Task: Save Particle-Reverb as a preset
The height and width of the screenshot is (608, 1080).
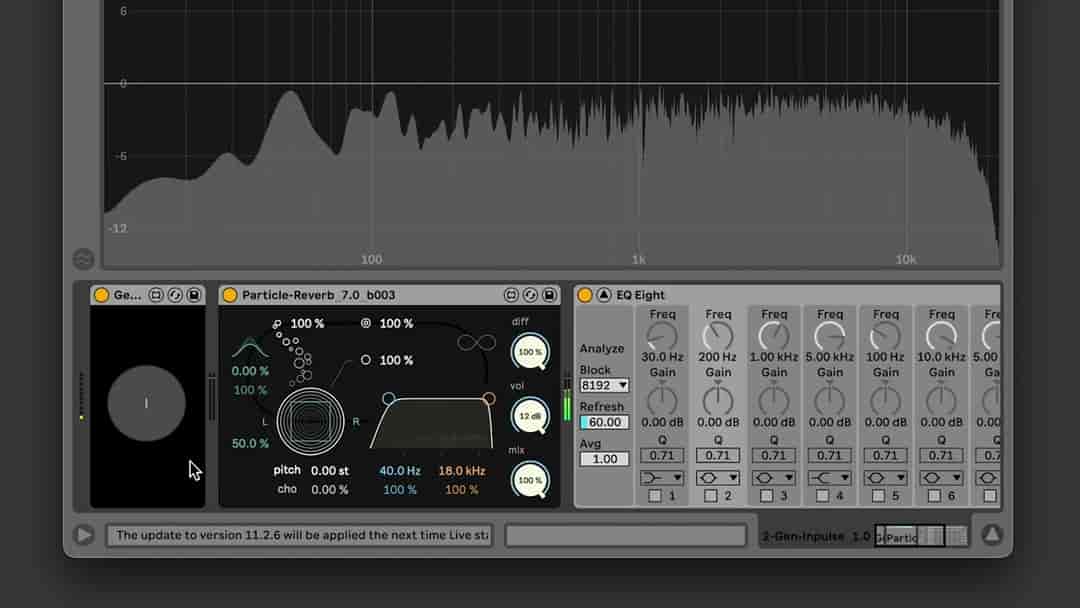Action: (x=549, y=295)
